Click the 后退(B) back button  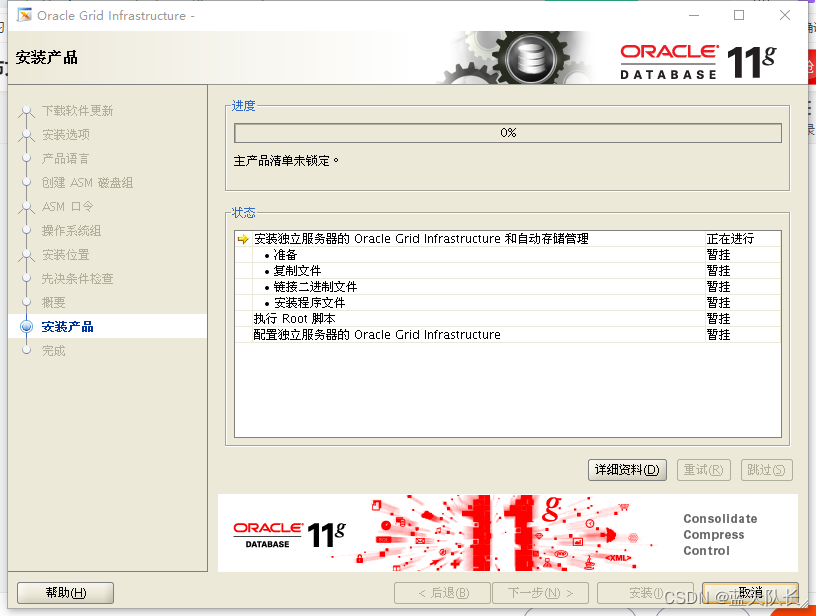(x=442, y=593)
